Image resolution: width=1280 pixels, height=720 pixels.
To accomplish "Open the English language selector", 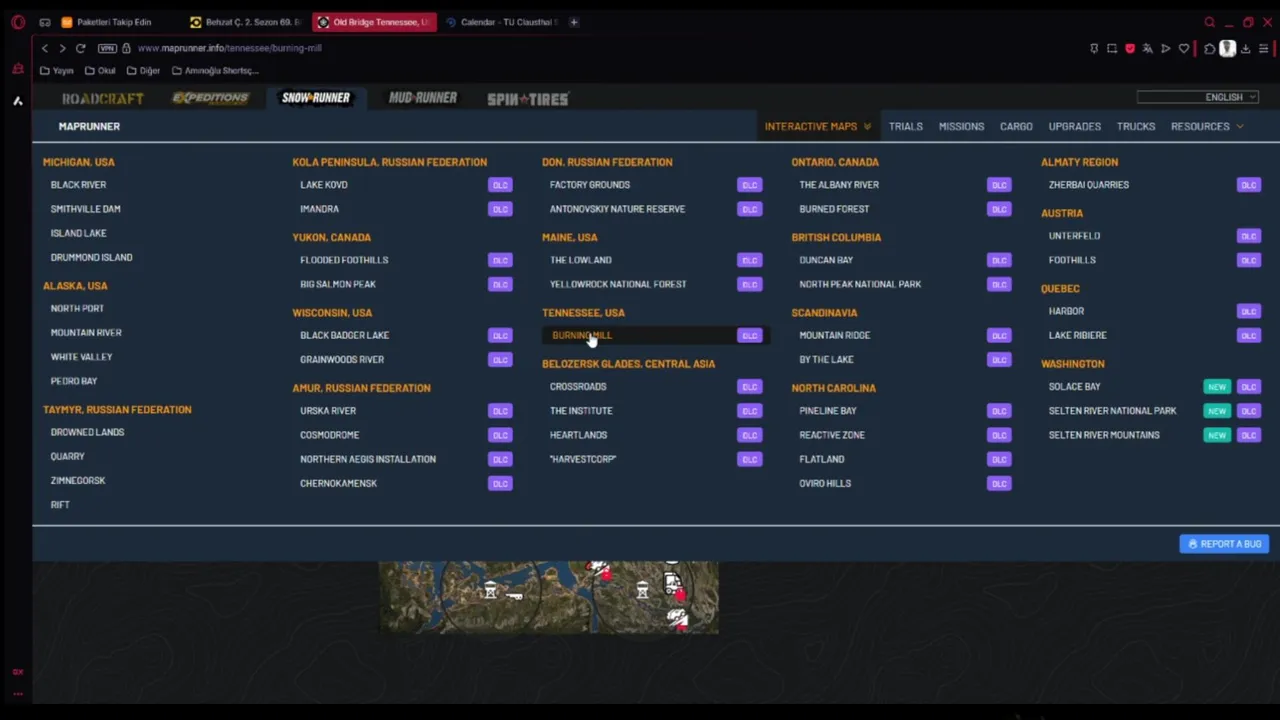I will click(x=1198, y=97).
